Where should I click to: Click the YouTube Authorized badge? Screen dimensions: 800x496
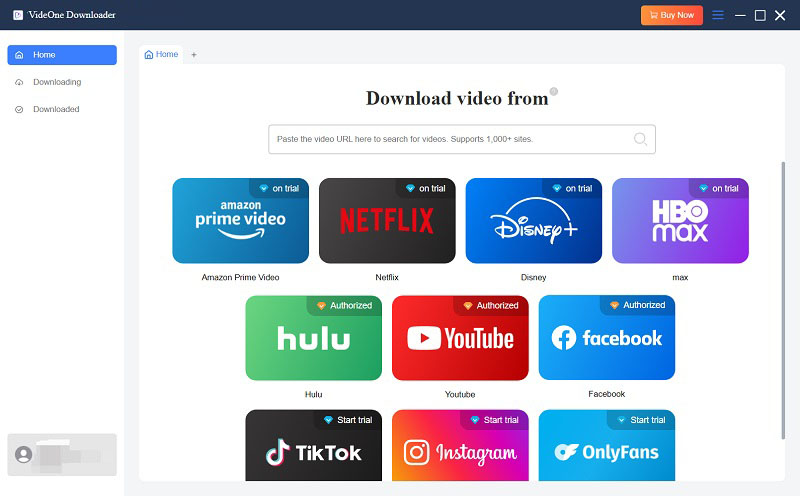490,305
